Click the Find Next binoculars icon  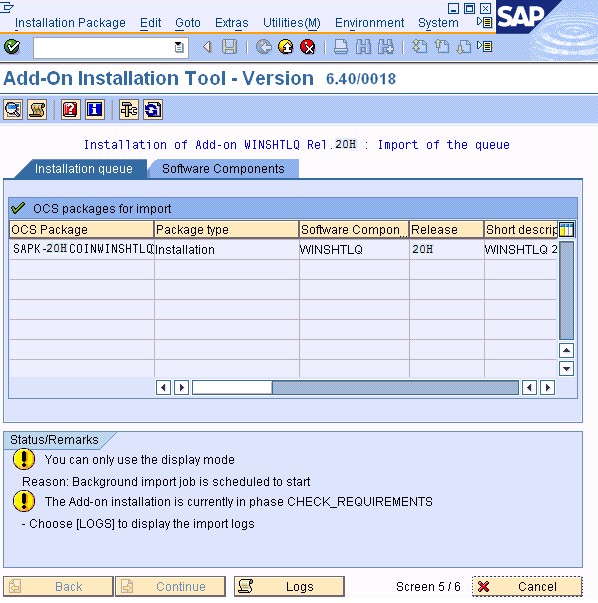tap(386, 47)
